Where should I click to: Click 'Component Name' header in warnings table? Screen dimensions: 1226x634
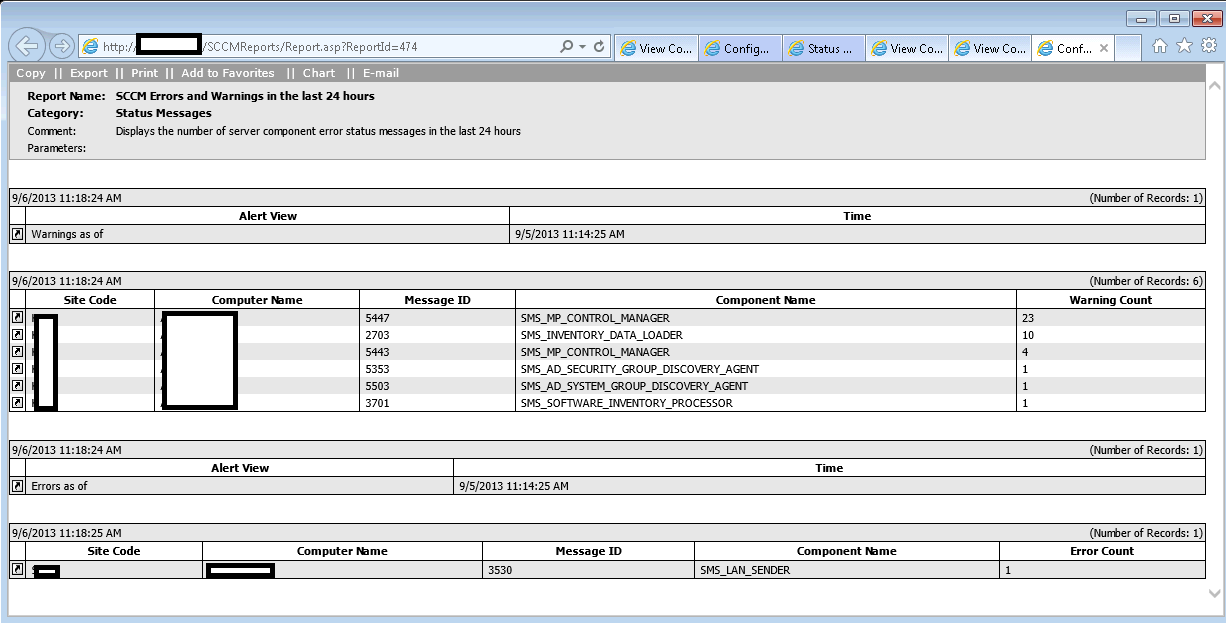point(765,300)
